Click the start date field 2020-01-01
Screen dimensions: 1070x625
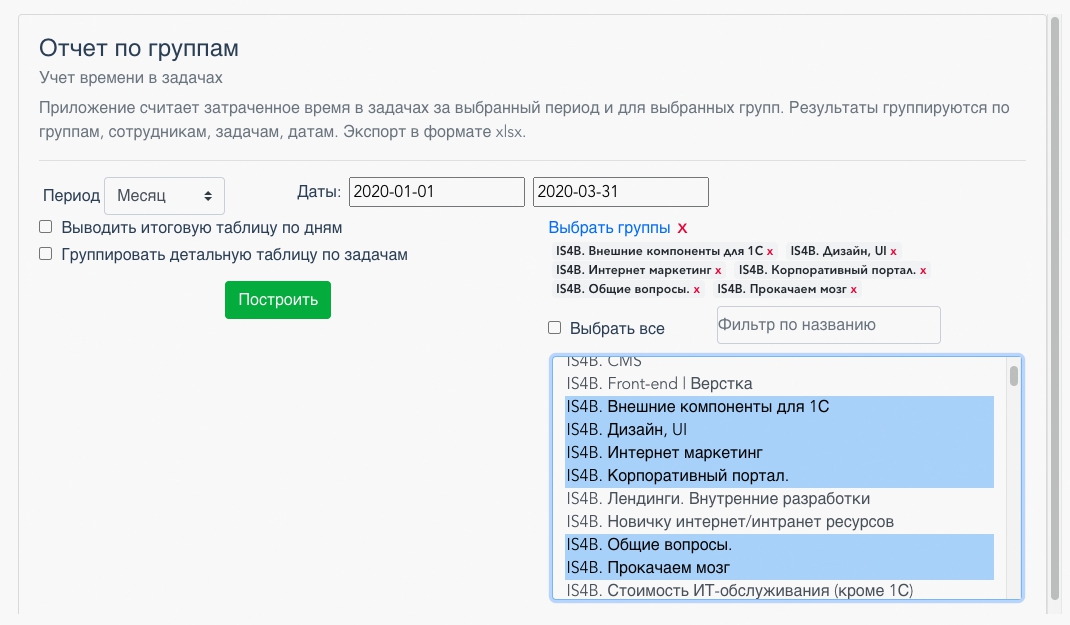[436, 192]
